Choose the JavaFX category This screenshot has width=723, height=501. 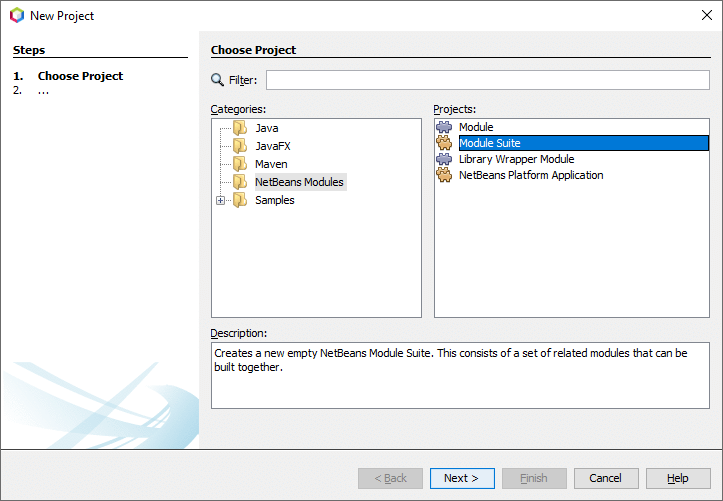273,146
